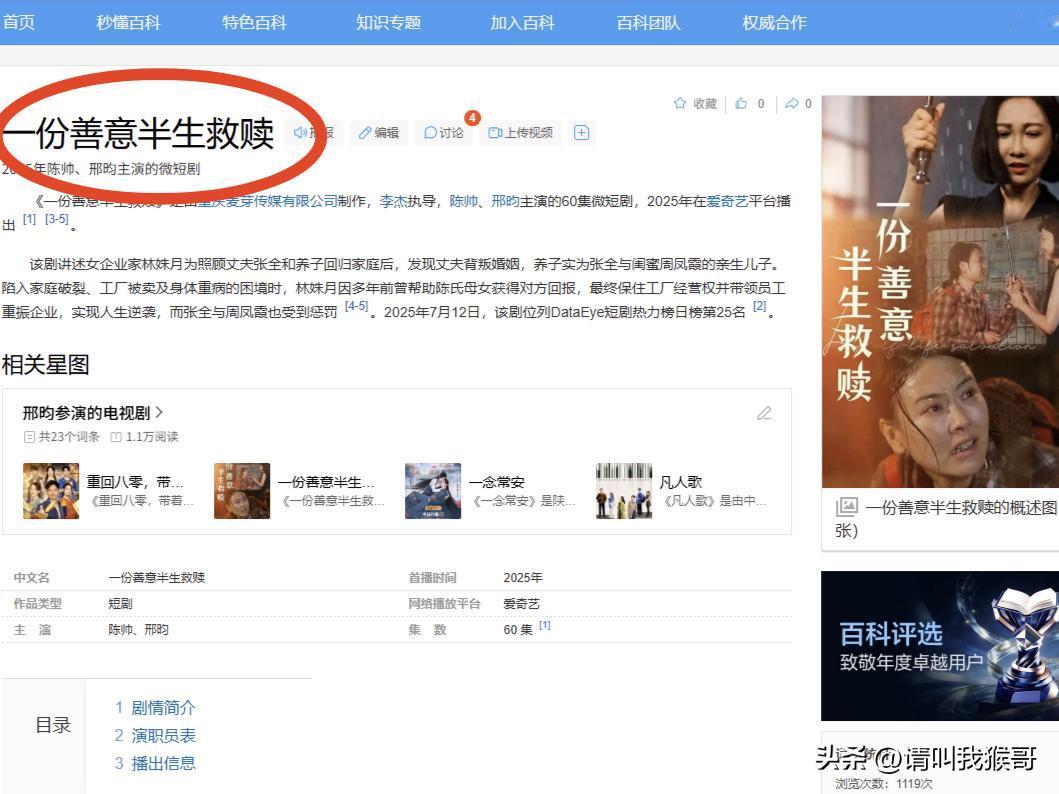The height and width of the screenshot is (794, 1059).
Task: Open the 凡人歌 thumbnail in related shows
Action: pyautogui.click(x=624, y=490)
